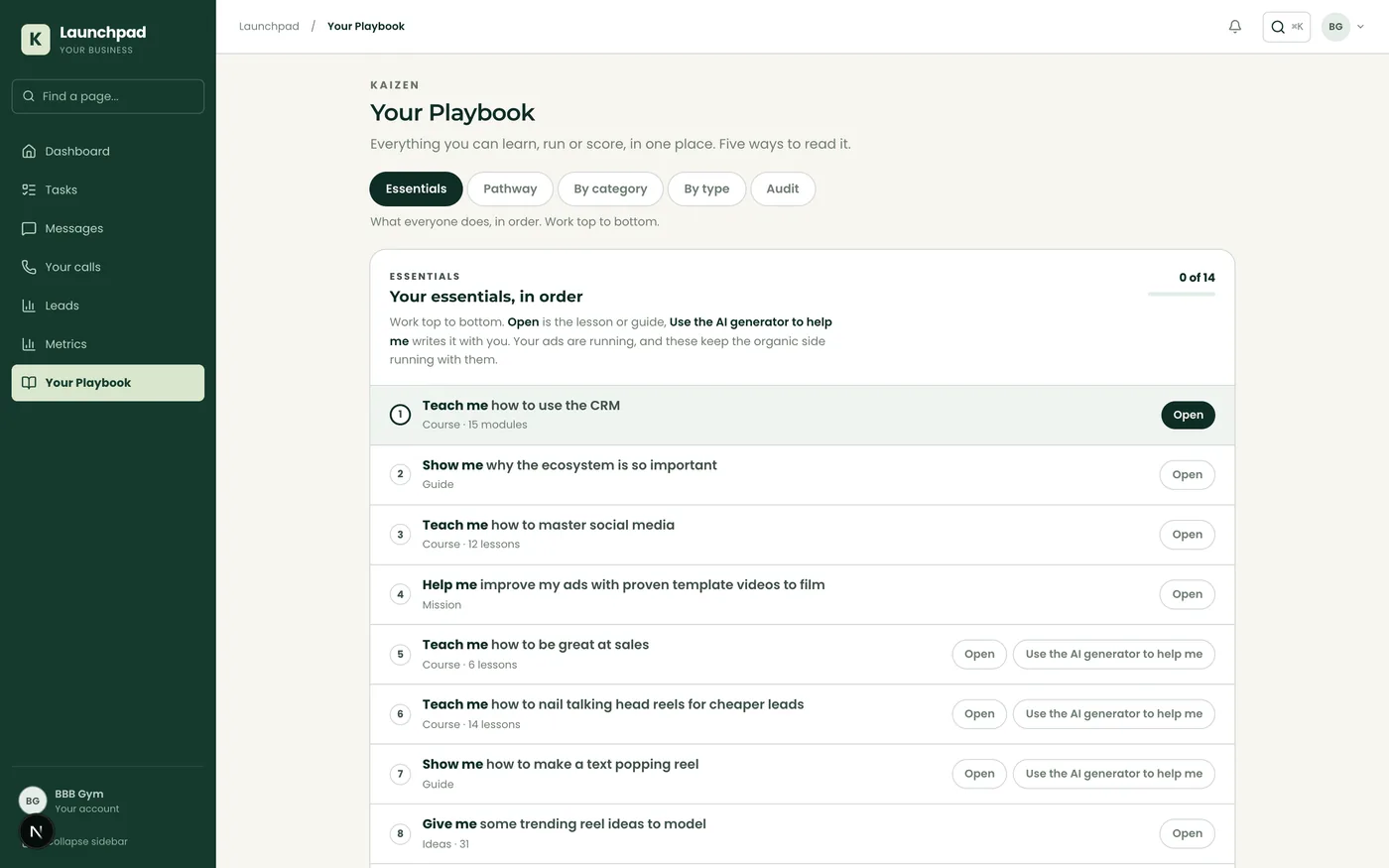This screenshot has width=1389, height=868.
Task: Use the AI generator for talking head reels
Action: [1113, 714]
